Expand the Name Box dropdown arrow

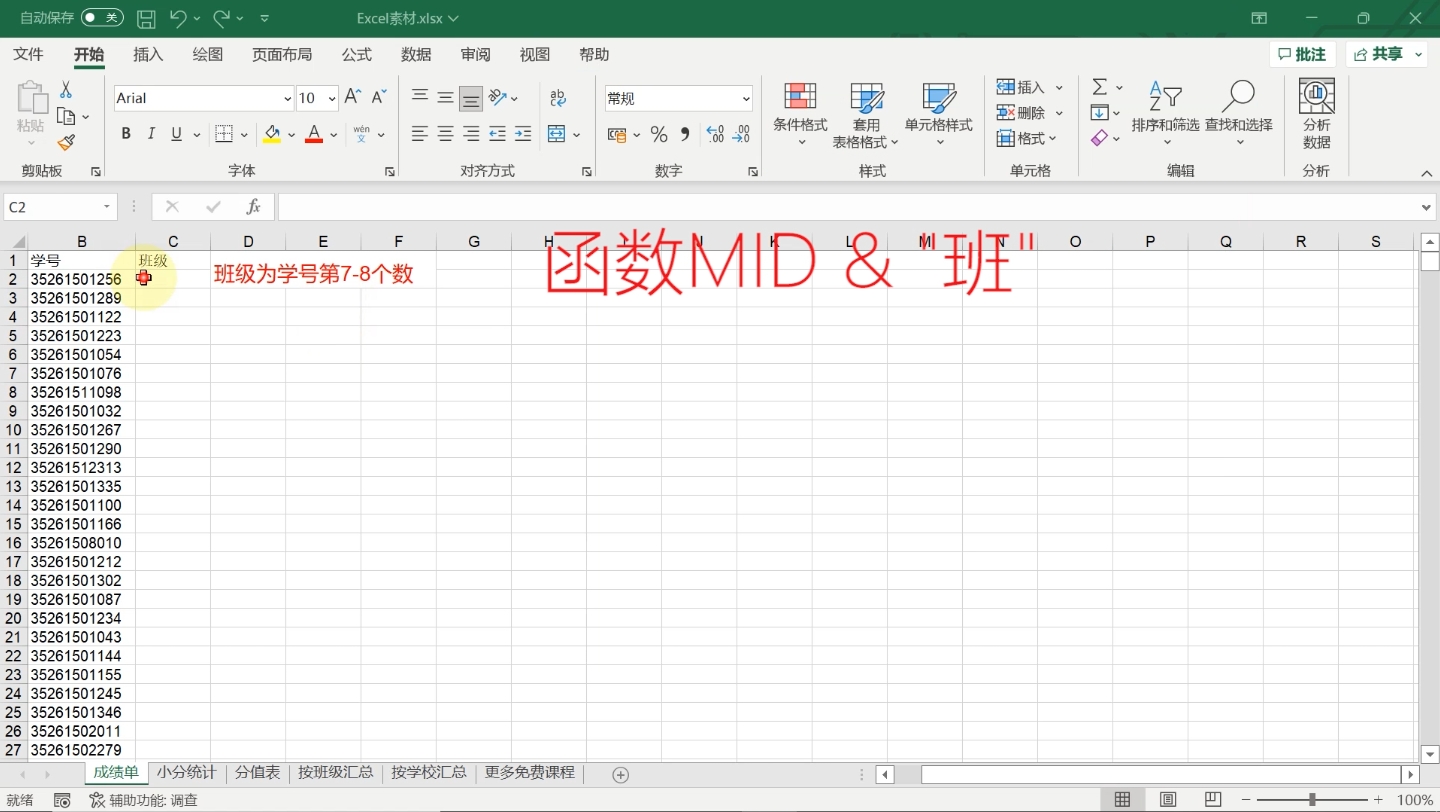coord(107,207)
